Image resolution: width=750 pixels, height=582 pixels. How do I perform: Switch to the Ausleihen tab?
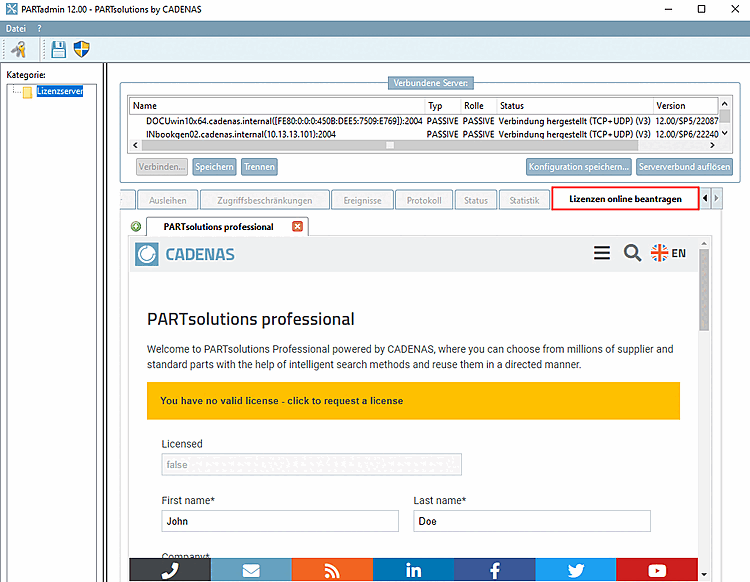click(x=168, y=200)
